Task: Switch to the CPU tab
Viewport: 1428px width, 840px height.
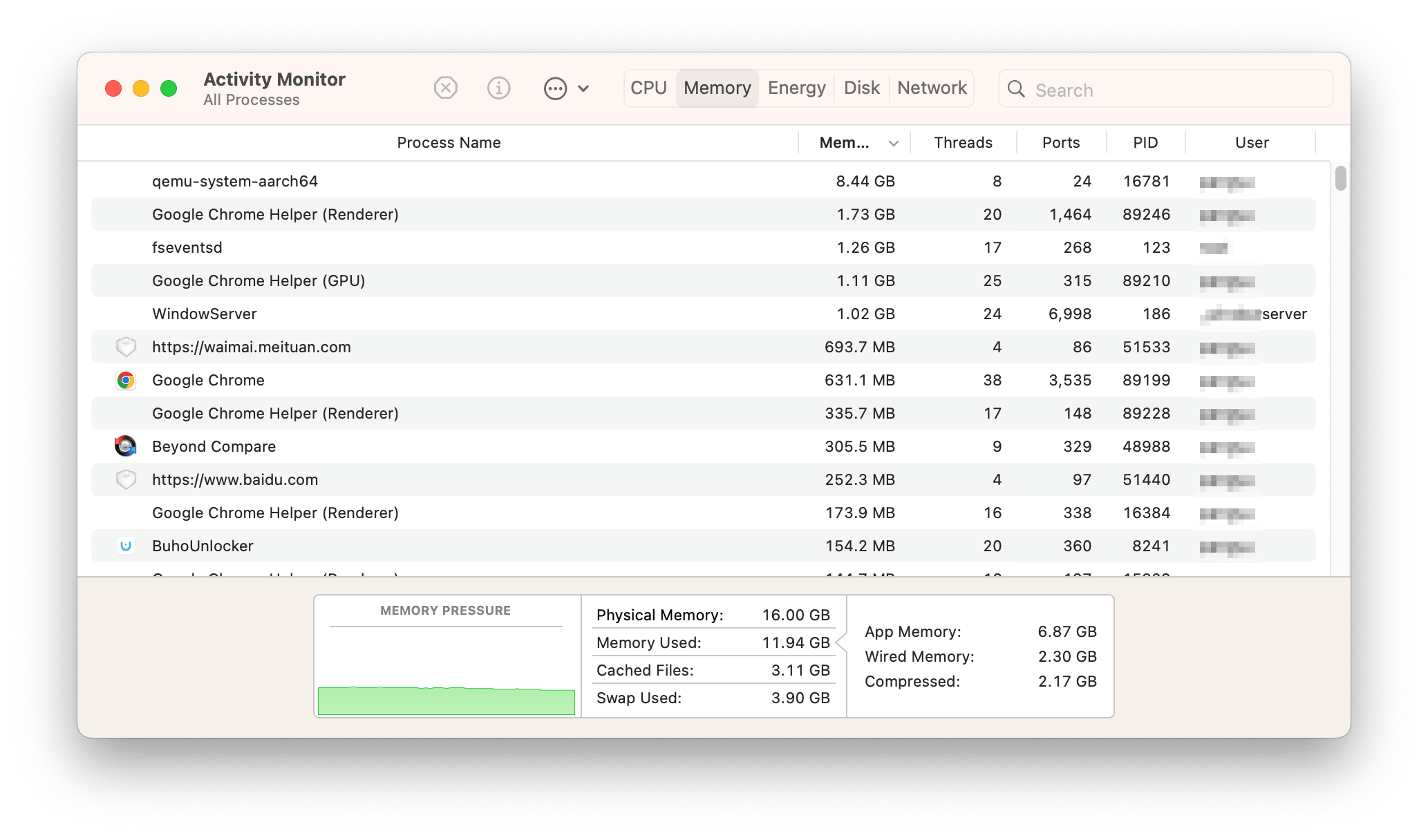Action: 648,88
